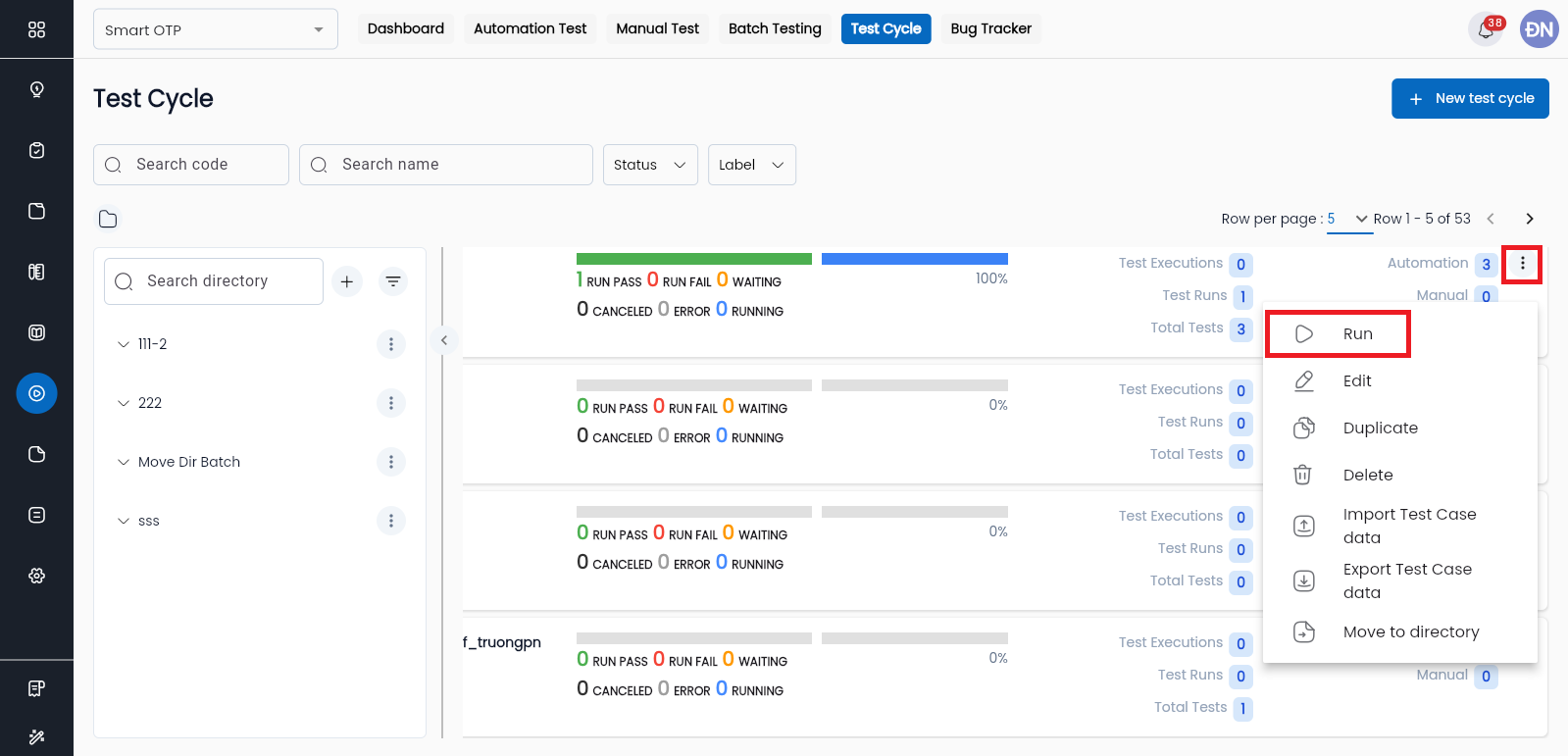This screenshot has height=756, width=1568.
Task: Open the Status filter dropdown
Action: tap(649, 165)
